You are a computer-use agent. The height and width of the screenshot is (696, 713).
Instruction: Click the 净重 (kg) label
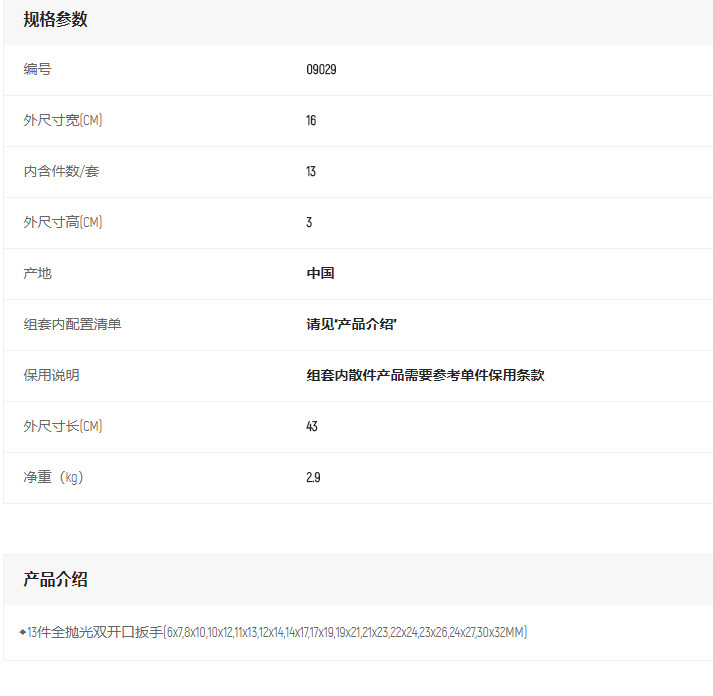coord(54,478)
